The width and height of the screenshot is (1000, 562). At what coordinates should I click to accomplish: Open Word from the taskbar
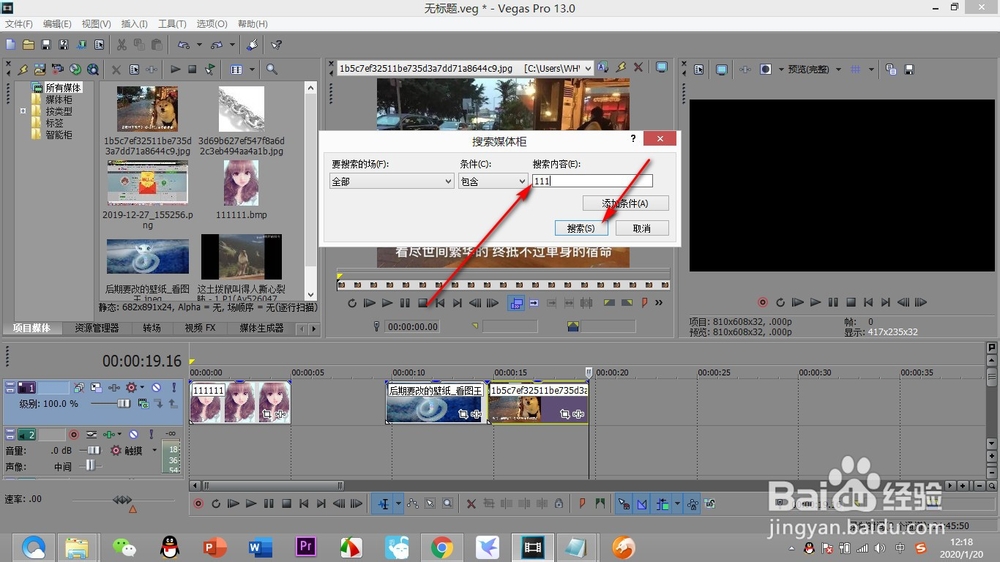(x=260, y=547)
